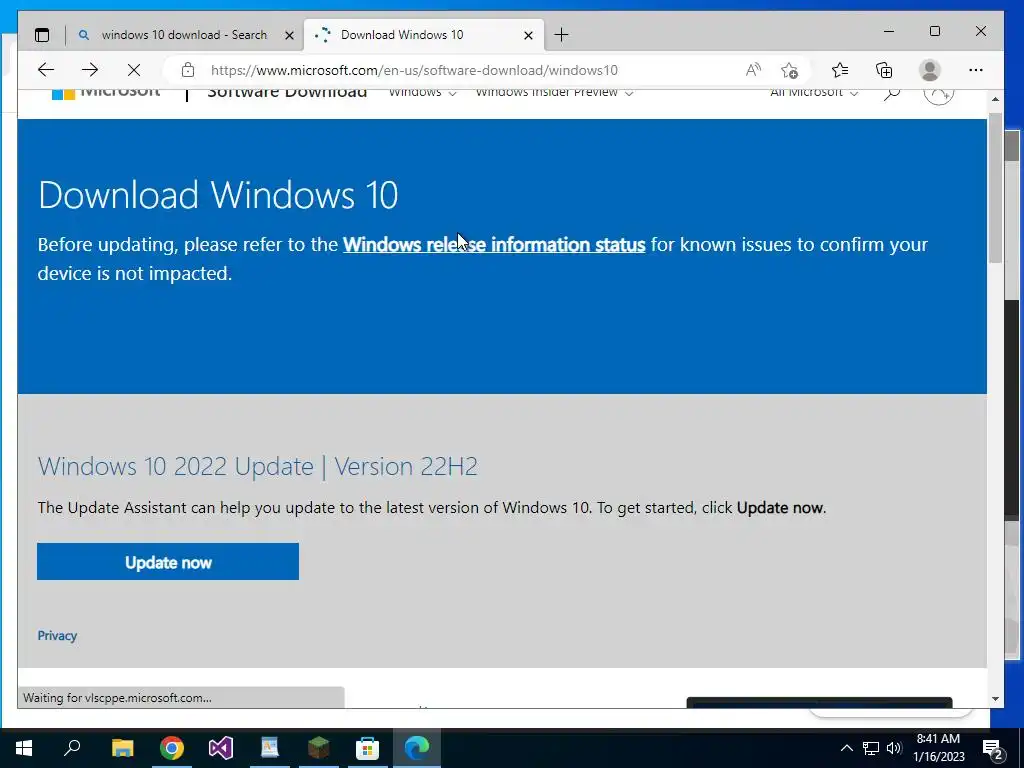Open the Windows Start menu

(24, 748)
